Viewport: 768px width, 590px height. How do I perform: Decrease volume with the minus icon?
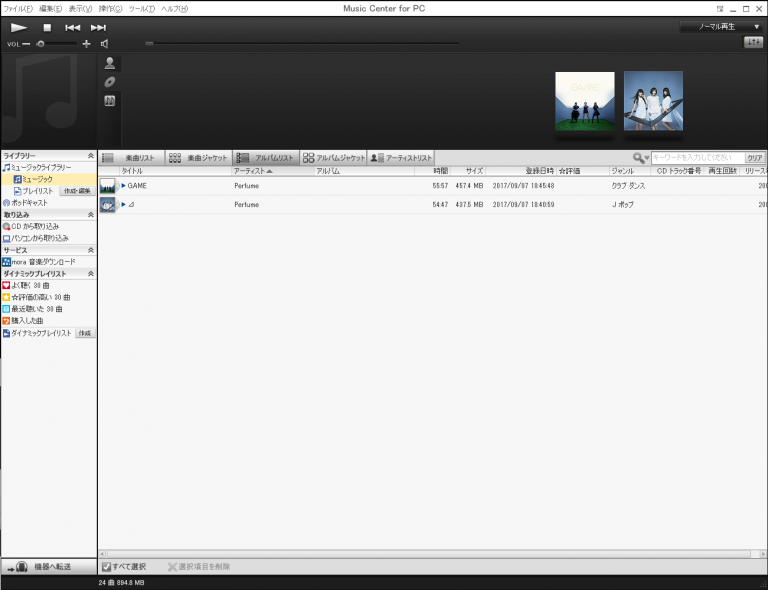point(26,44)
